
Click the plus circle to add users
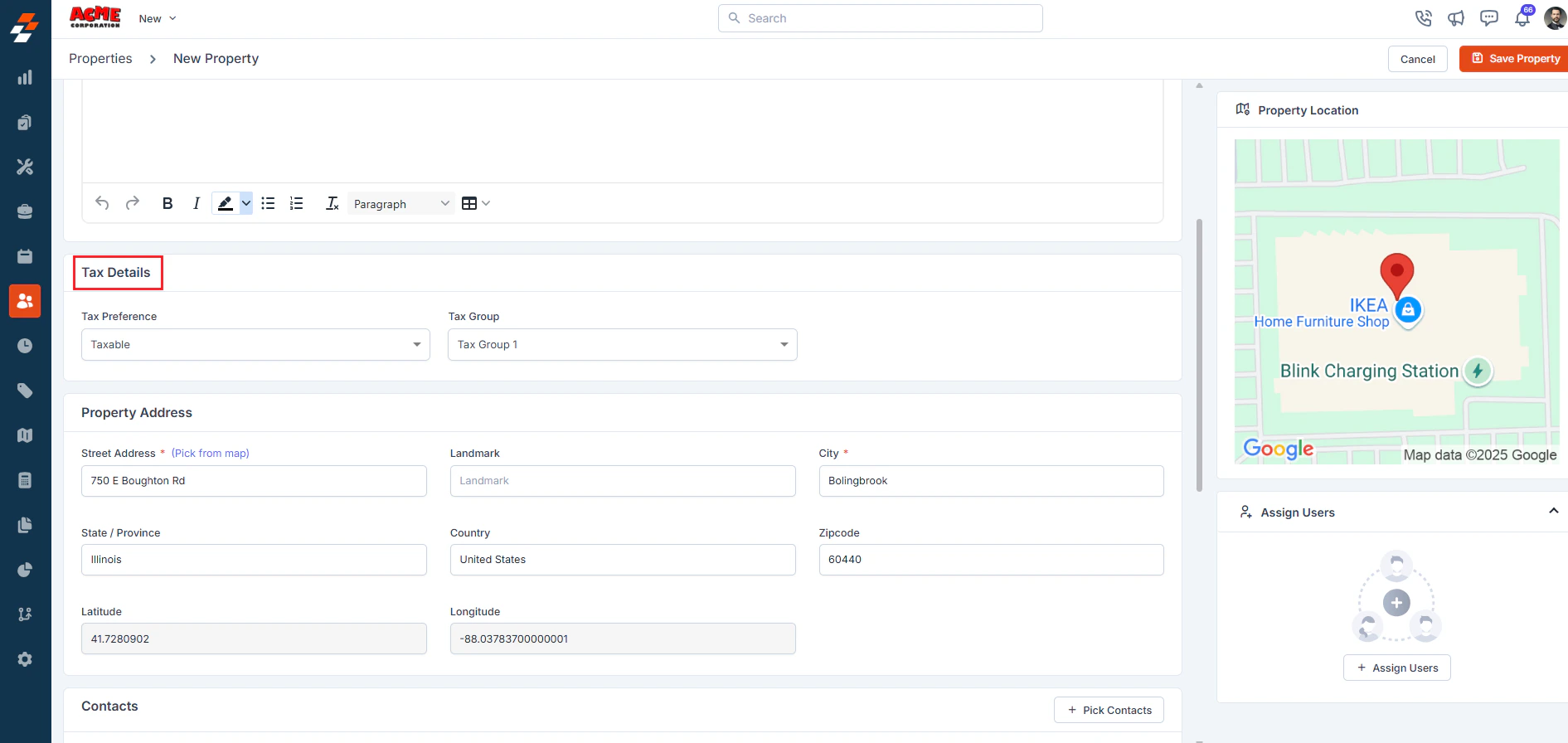tap(1396, 603)
